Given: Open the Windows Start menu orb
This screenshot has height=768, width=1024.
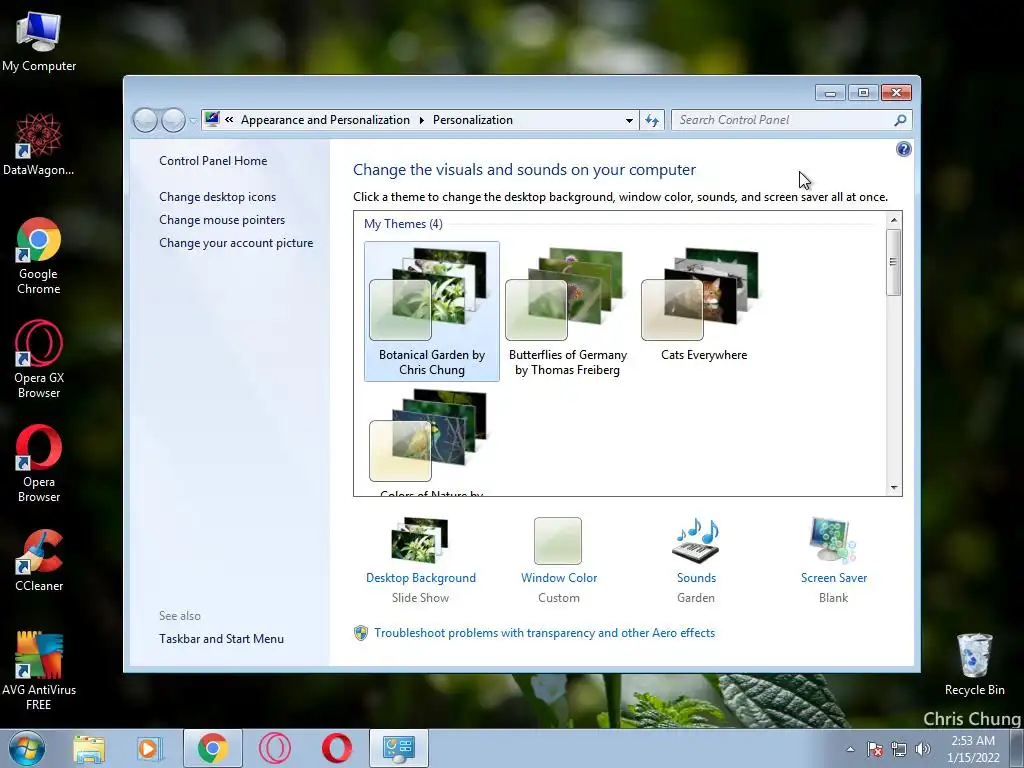Looking at the screenshot, I should (x=27, y=748).
